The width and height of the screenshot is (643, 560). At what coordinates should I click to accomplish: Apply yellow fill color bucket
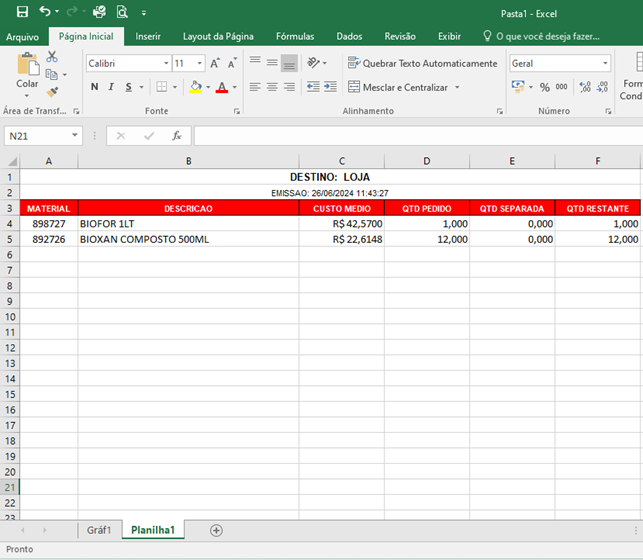point(196,87)
